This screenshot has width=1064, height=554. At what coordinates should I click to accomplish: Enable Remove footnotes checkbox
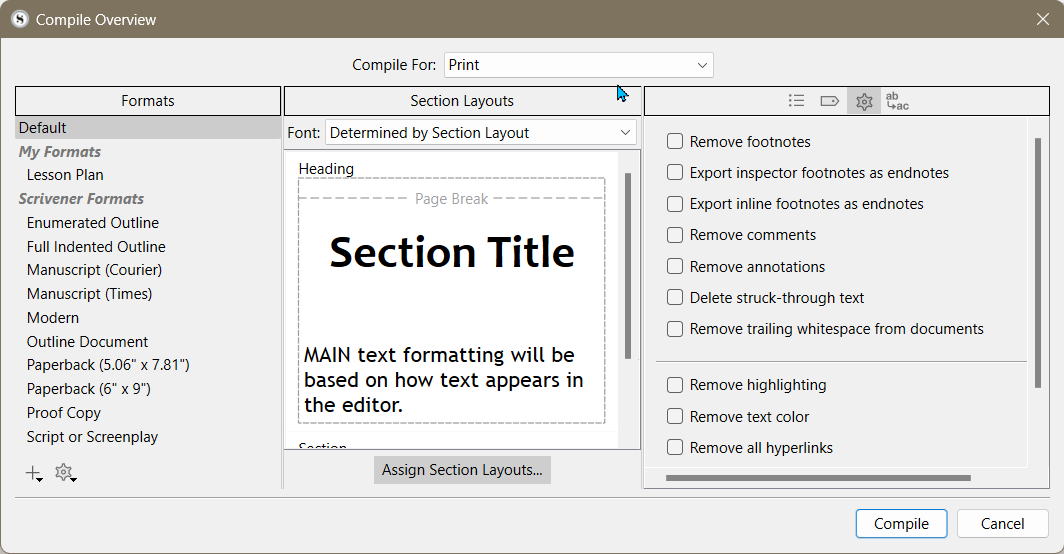click(674, 141)
